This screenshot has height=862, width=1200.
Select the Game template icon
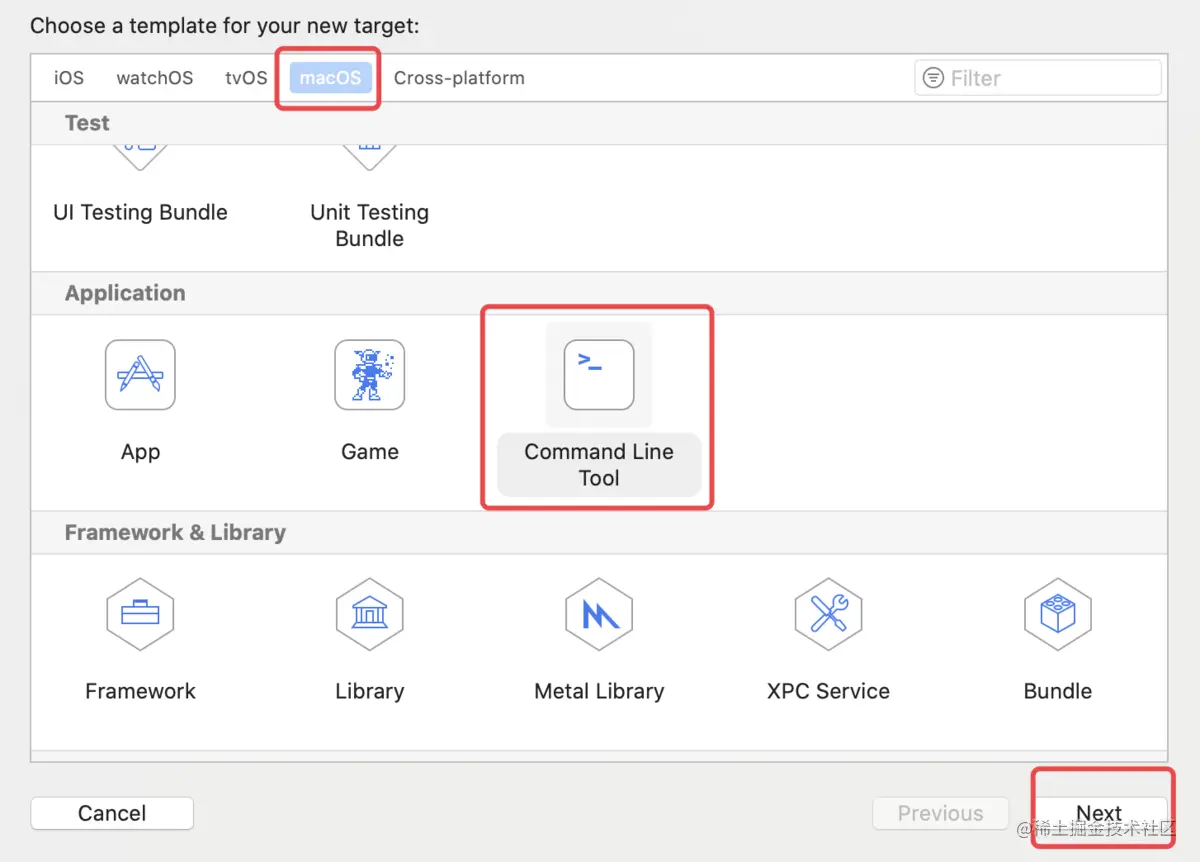370,375
